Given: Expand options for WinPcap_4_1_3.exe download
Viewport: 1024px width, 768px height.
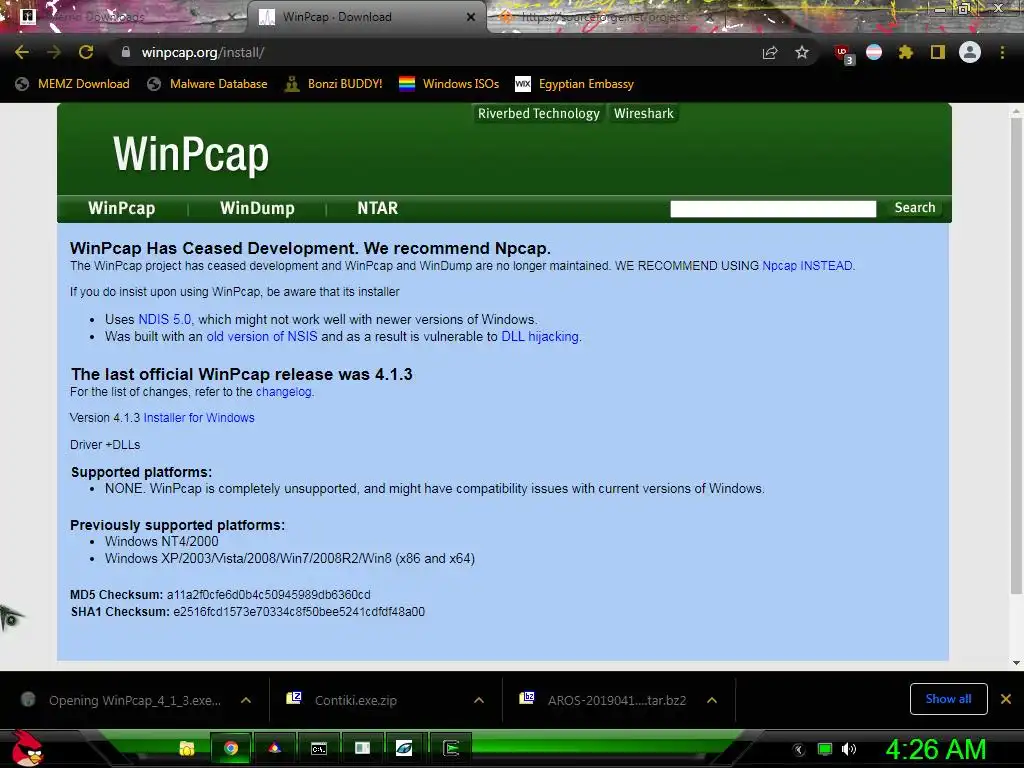Looking at the screenshot, I should 246,700.
